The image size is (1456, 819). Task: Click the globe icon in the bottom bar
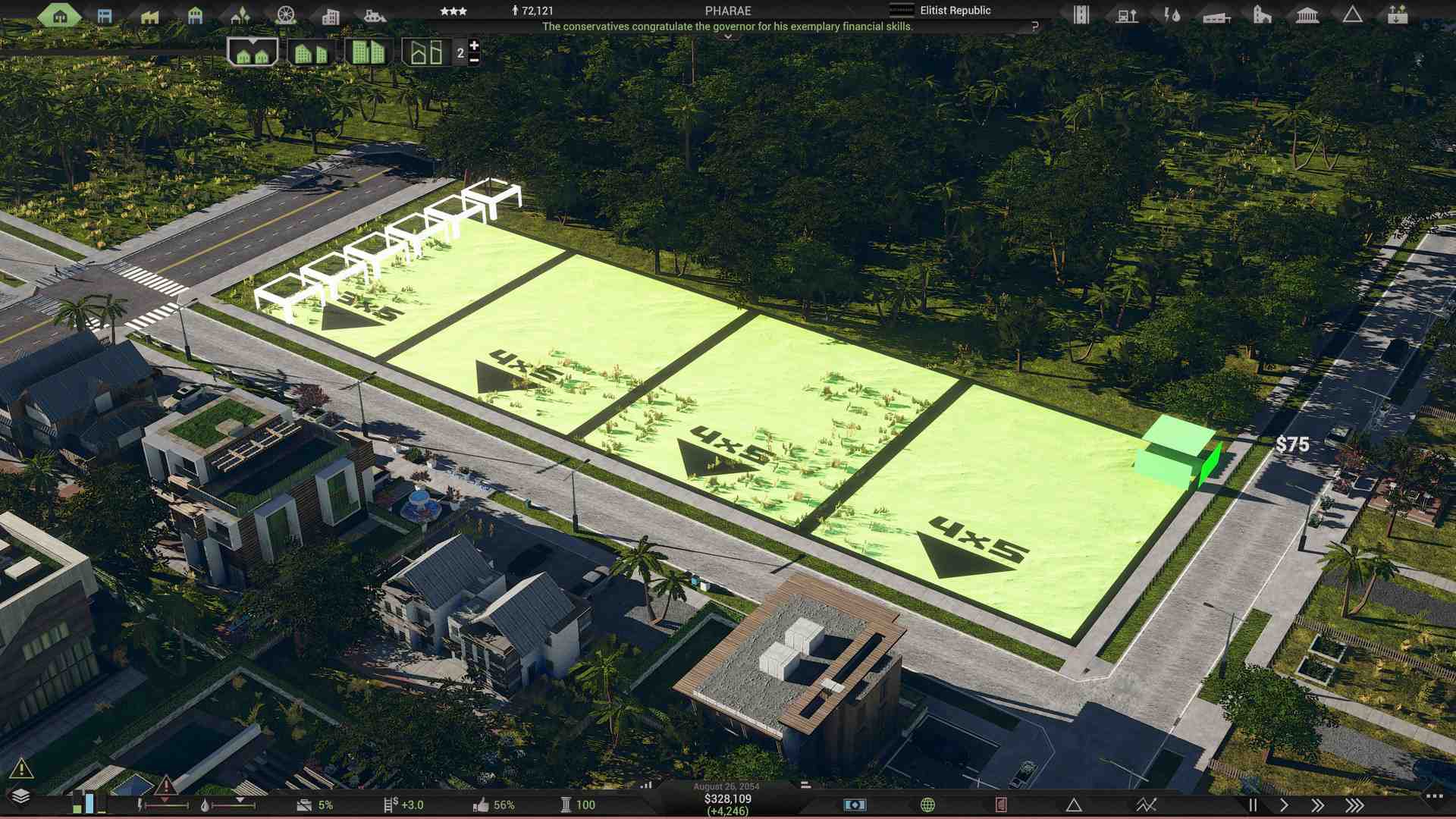(928, 804)
